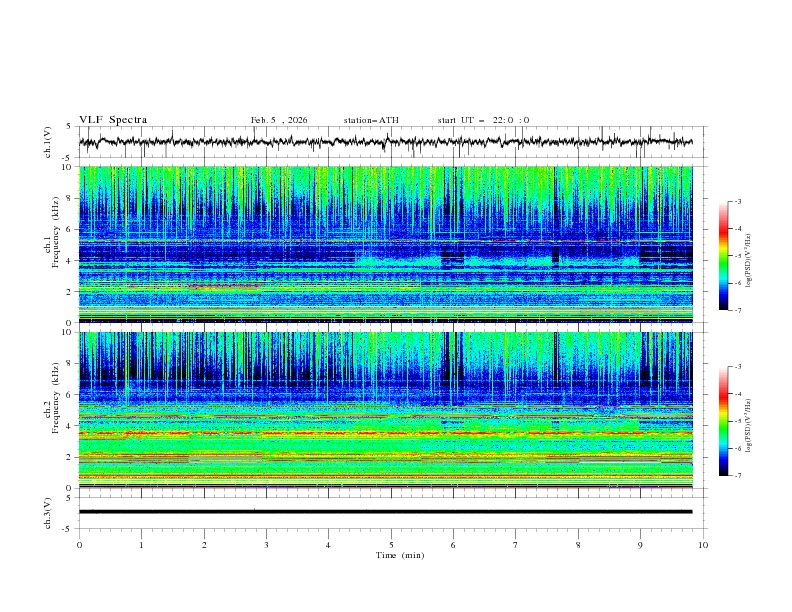Click the ch.3 flat waveform trace
Viewport: 792px width, 612px height.
386,512
